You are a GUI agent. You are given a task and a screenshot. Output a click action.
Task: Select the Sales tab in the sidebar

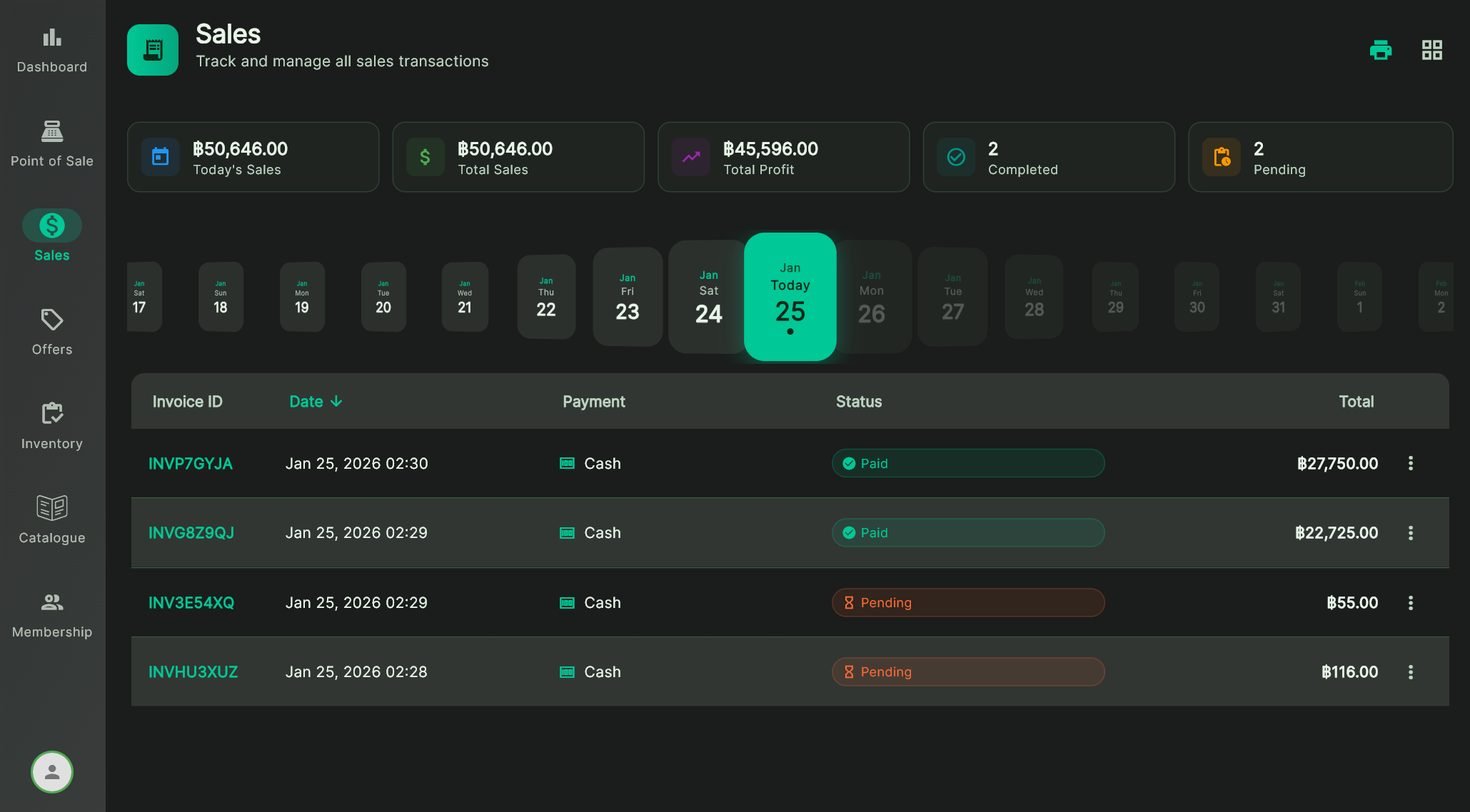point(51,234)
